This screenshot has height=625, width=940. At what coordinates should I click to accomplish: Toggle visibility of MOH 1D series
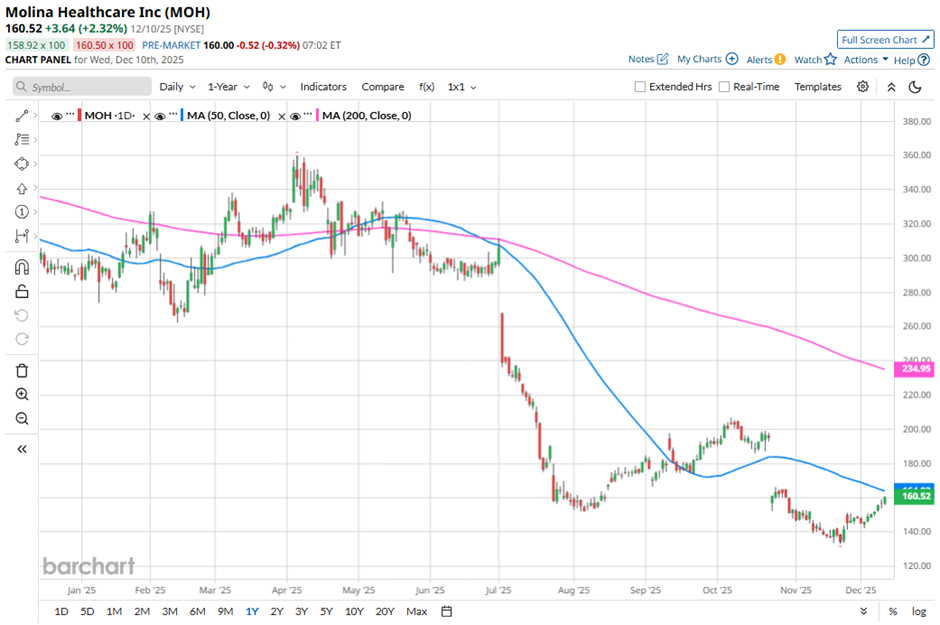pyautogui.click(x=57, y=116)
